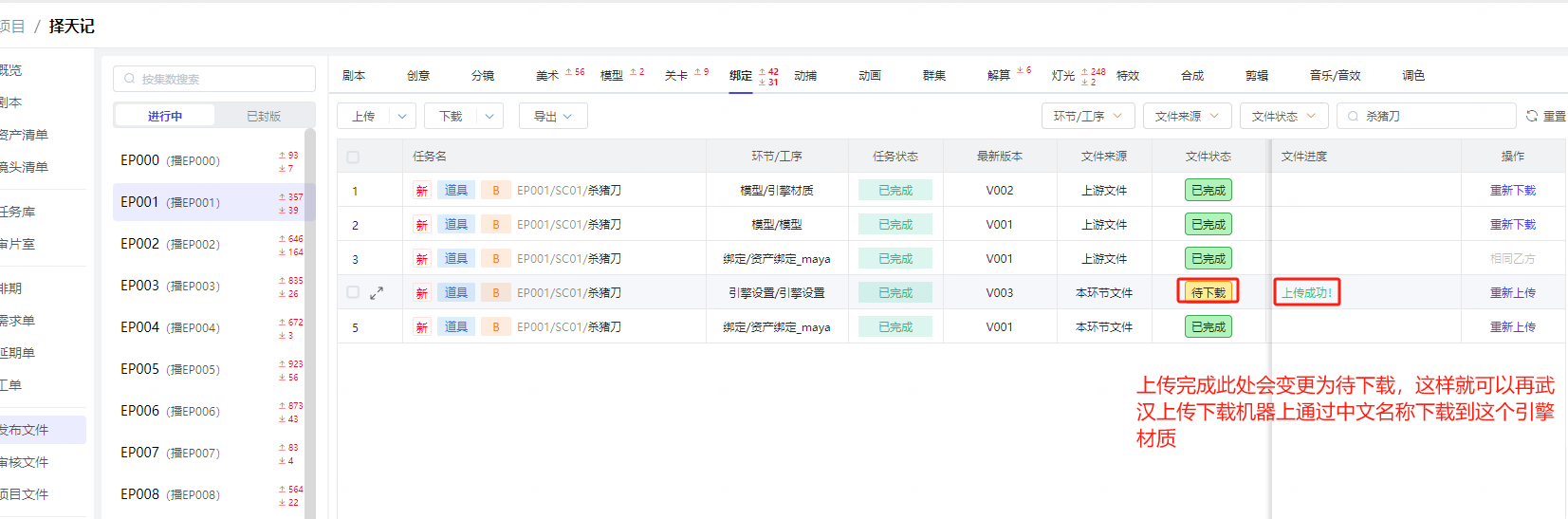Open the 环节/工序 filter dropdown
This screenshot has width=1568, height=519.
pyautogui.click(x=1087, y=116)
